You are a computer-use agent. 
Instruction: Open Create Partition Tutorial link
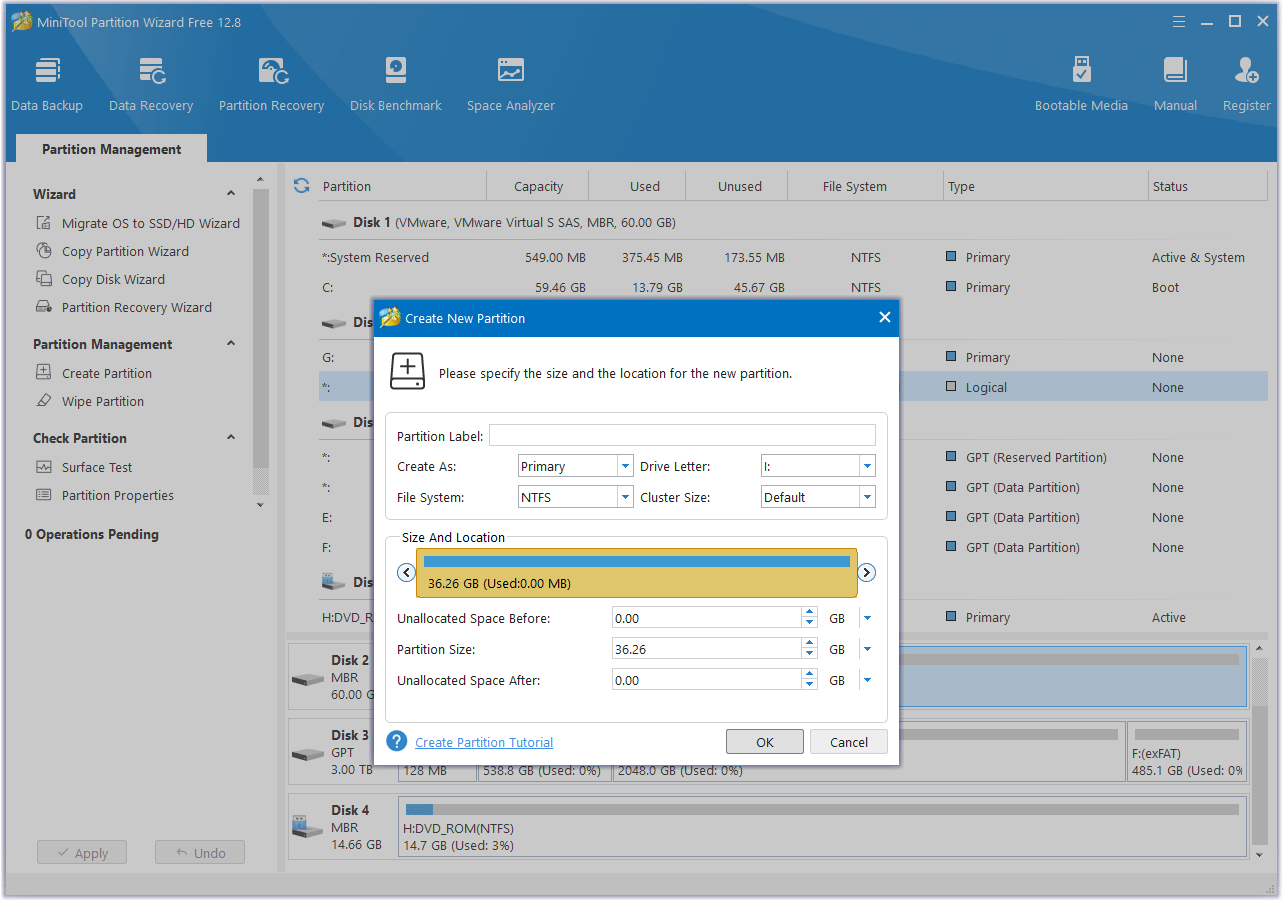pyautogui.click(x=484, y=742)
